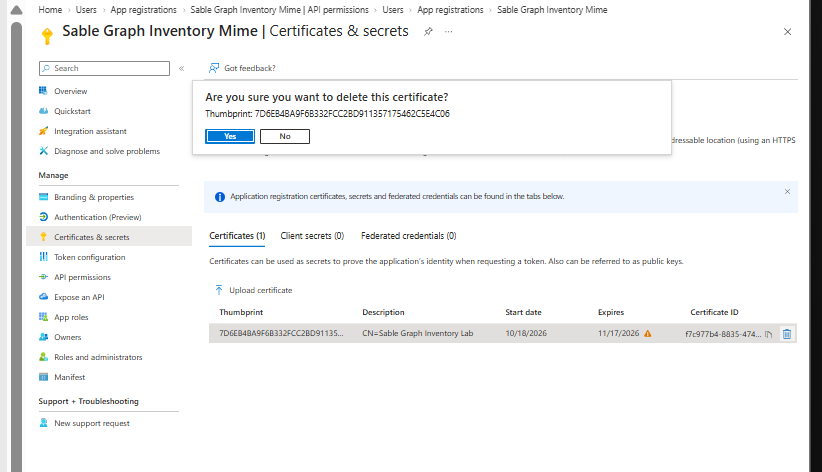822x472 pixels.
Task: Switch to the Federated credentials (0) tab
Action: coord(408,236)
